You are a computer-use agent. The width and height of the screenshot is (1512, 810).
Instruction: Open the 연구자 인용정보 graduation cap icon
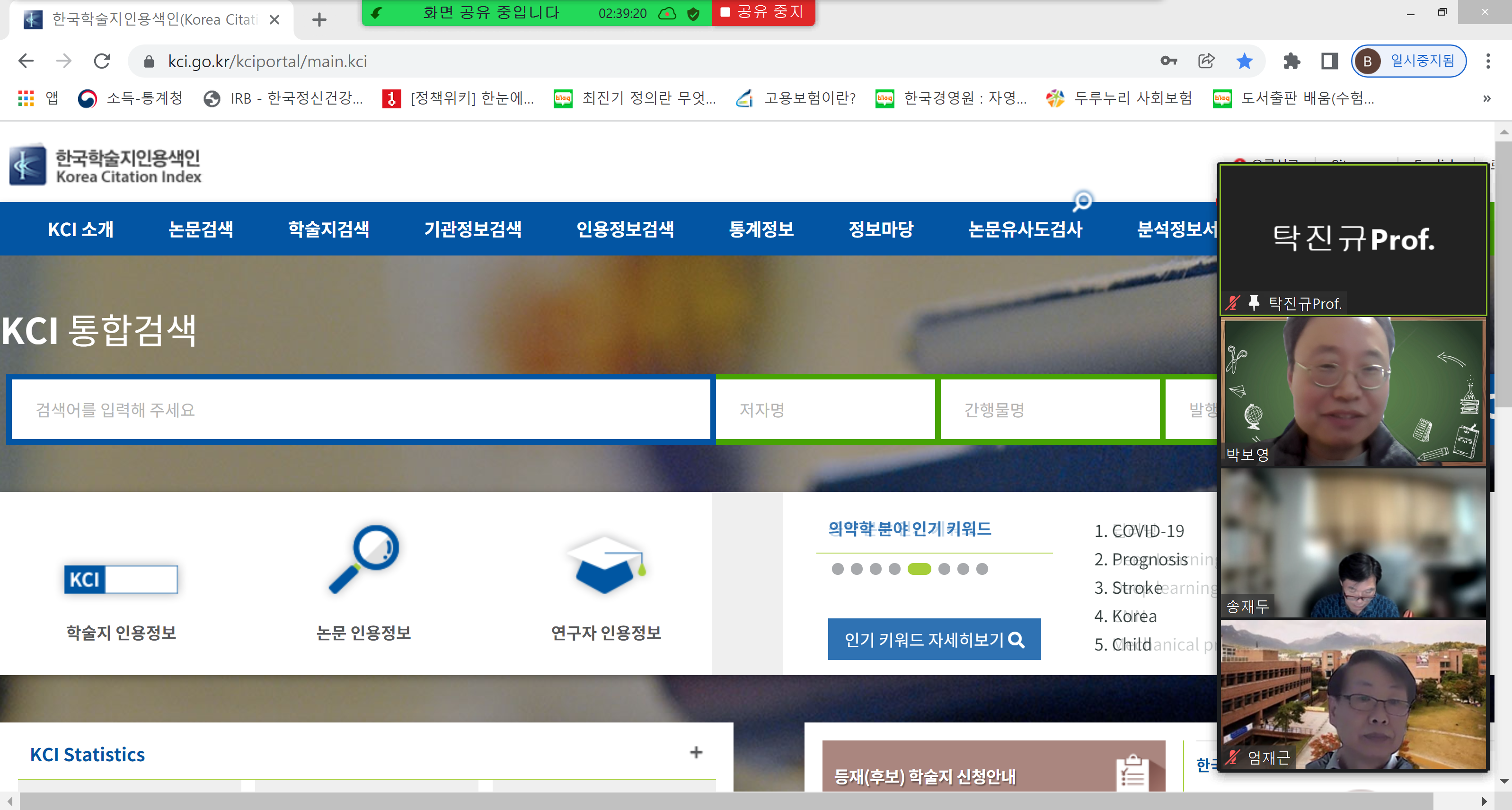[x=606, y=564]
